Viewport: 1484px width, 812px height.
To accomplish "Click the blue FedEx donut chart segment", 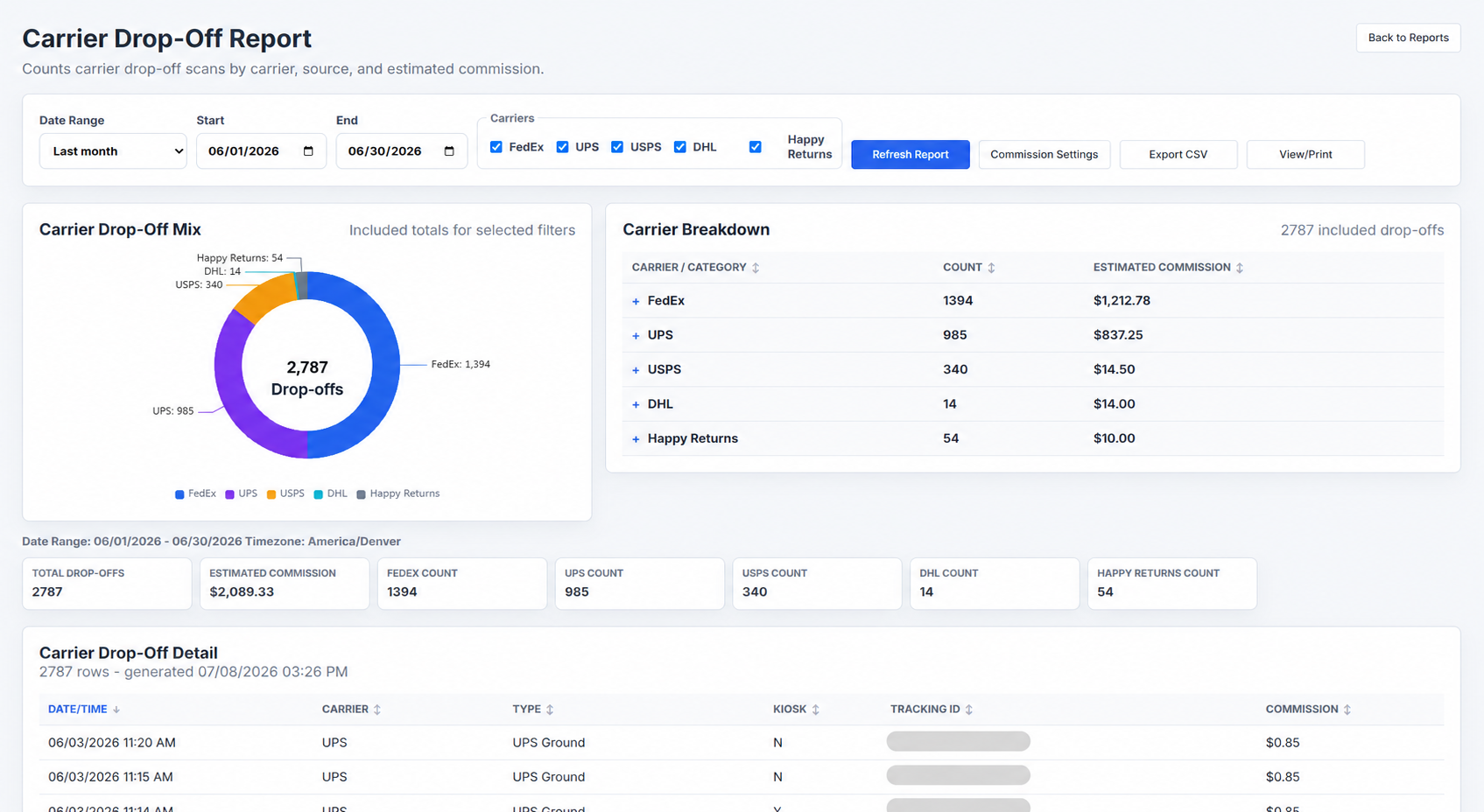I will click(385, 365).
